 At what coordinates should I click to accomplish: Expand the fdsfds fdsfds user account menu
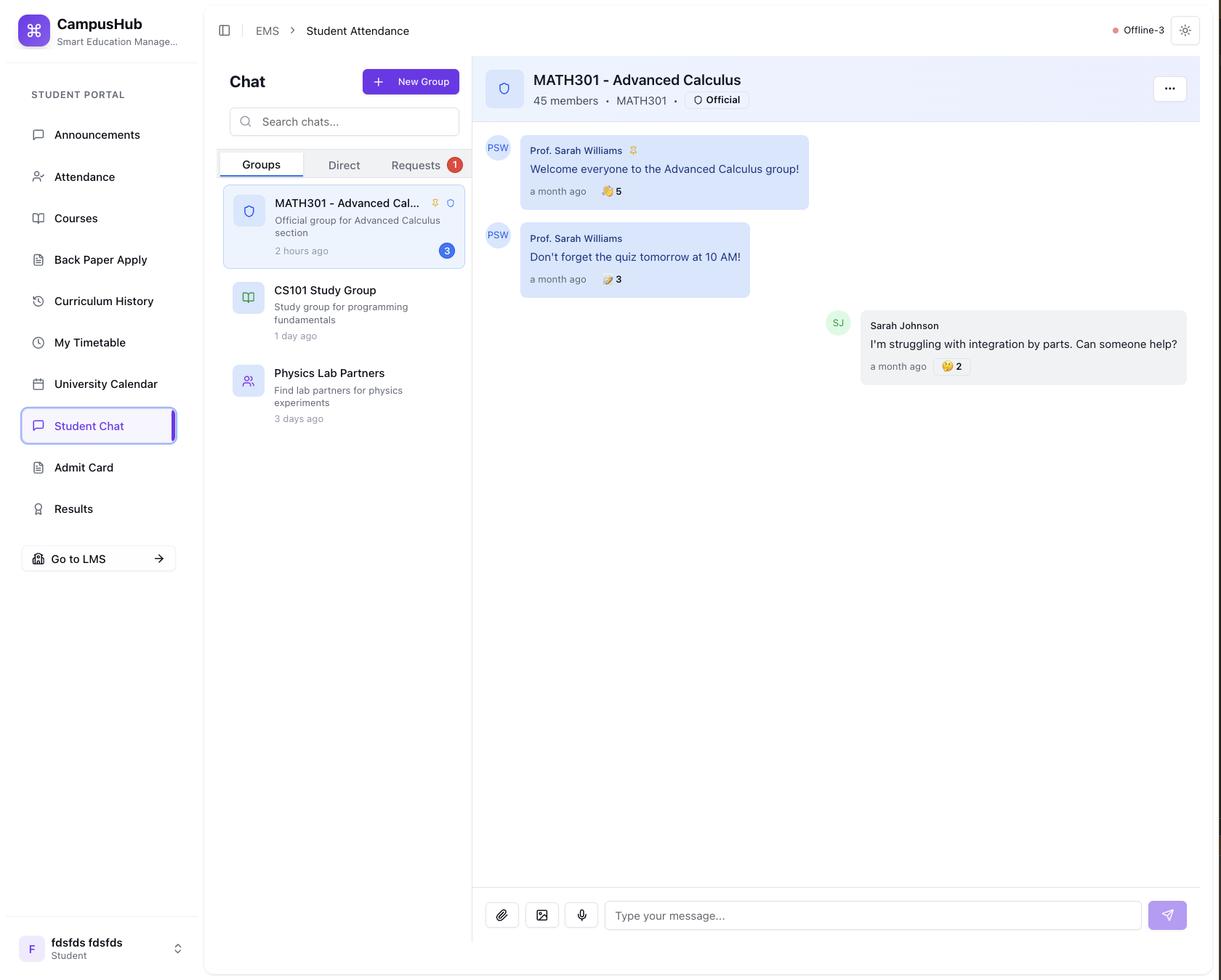pos(177,949)
